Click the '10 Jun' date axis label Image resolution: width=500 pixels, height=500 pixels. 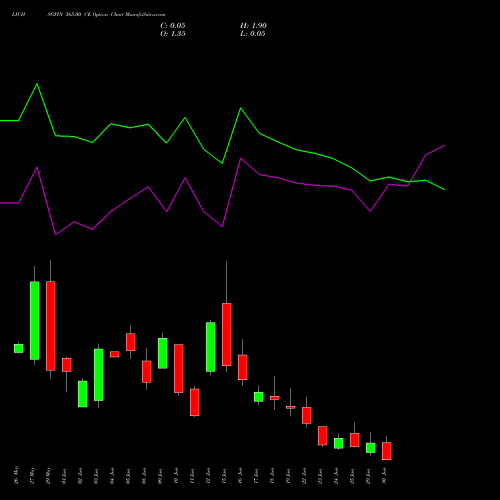point(177,476)
